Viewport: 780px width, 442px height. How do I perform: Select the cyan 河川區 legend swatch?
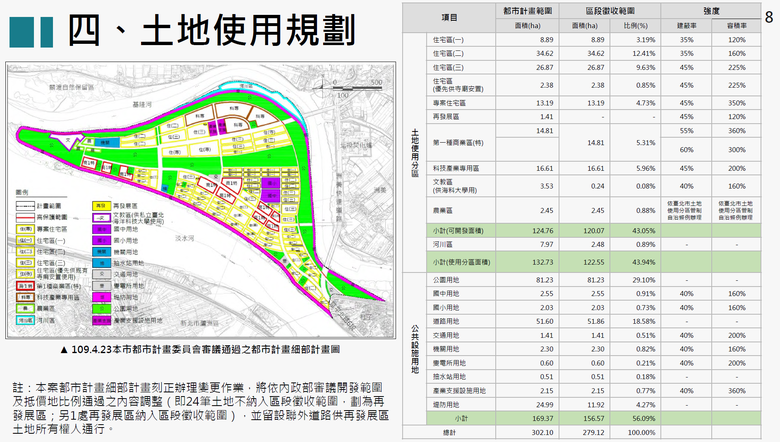(x=25, y=320)
